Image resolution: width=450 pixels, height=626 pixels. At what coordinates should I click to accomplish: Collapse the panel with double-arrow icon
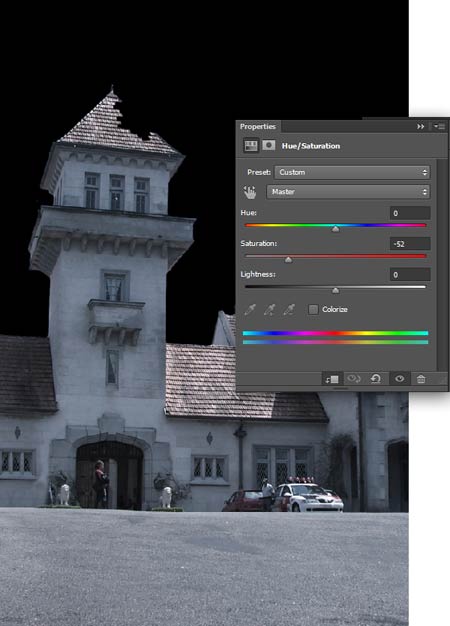point(420,127)
